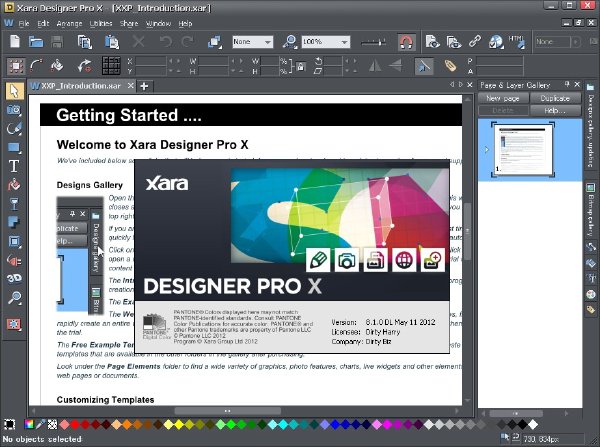Viewport: 600px width, 447px height.
Task: Toggle the lock aspect ratio padlock
Action: click(x=301, y=67)
